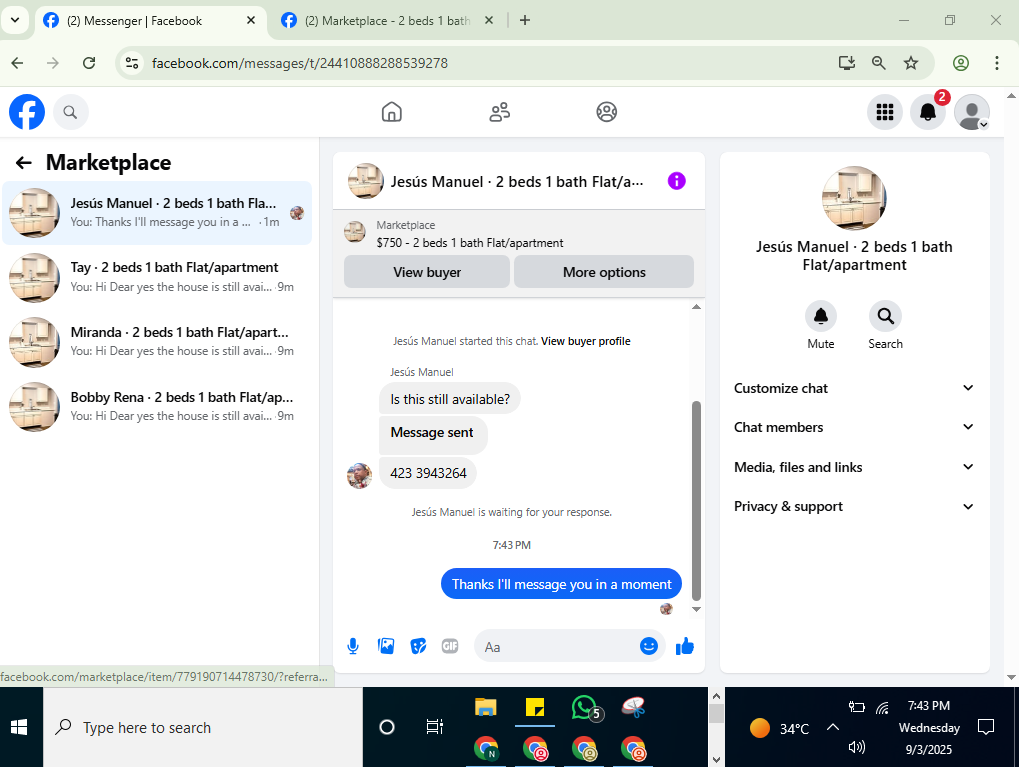
Task: Open the notifications bell
Action: point(927,112)
